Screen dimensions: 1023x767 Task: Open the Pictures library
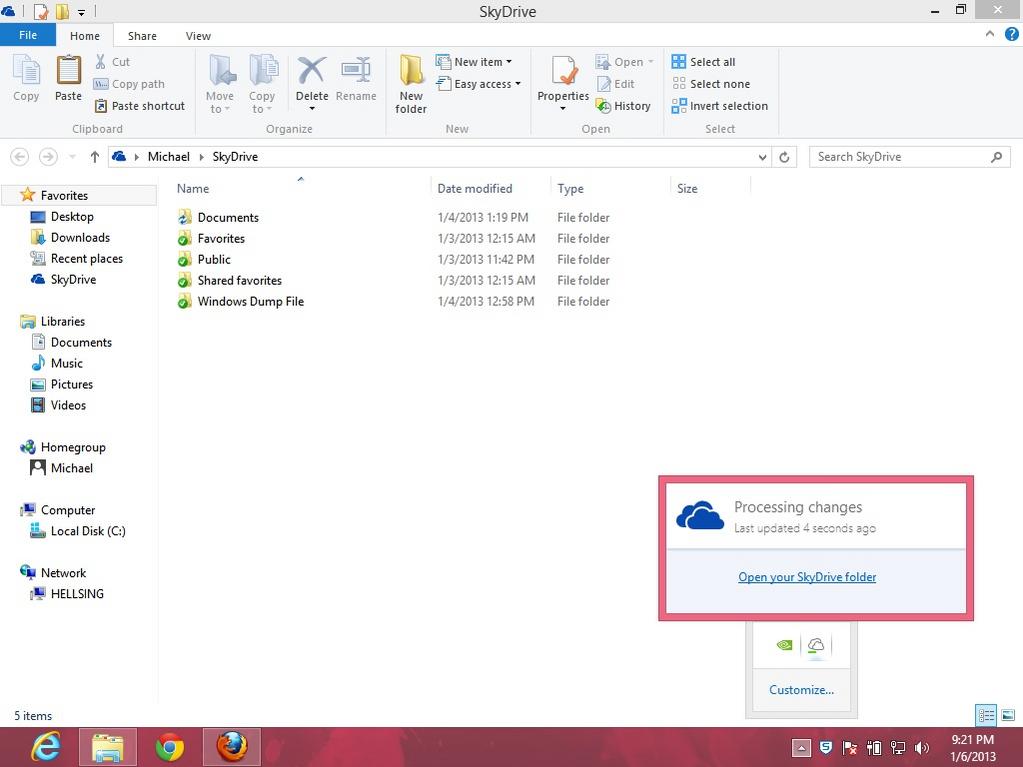coord(72,384)
